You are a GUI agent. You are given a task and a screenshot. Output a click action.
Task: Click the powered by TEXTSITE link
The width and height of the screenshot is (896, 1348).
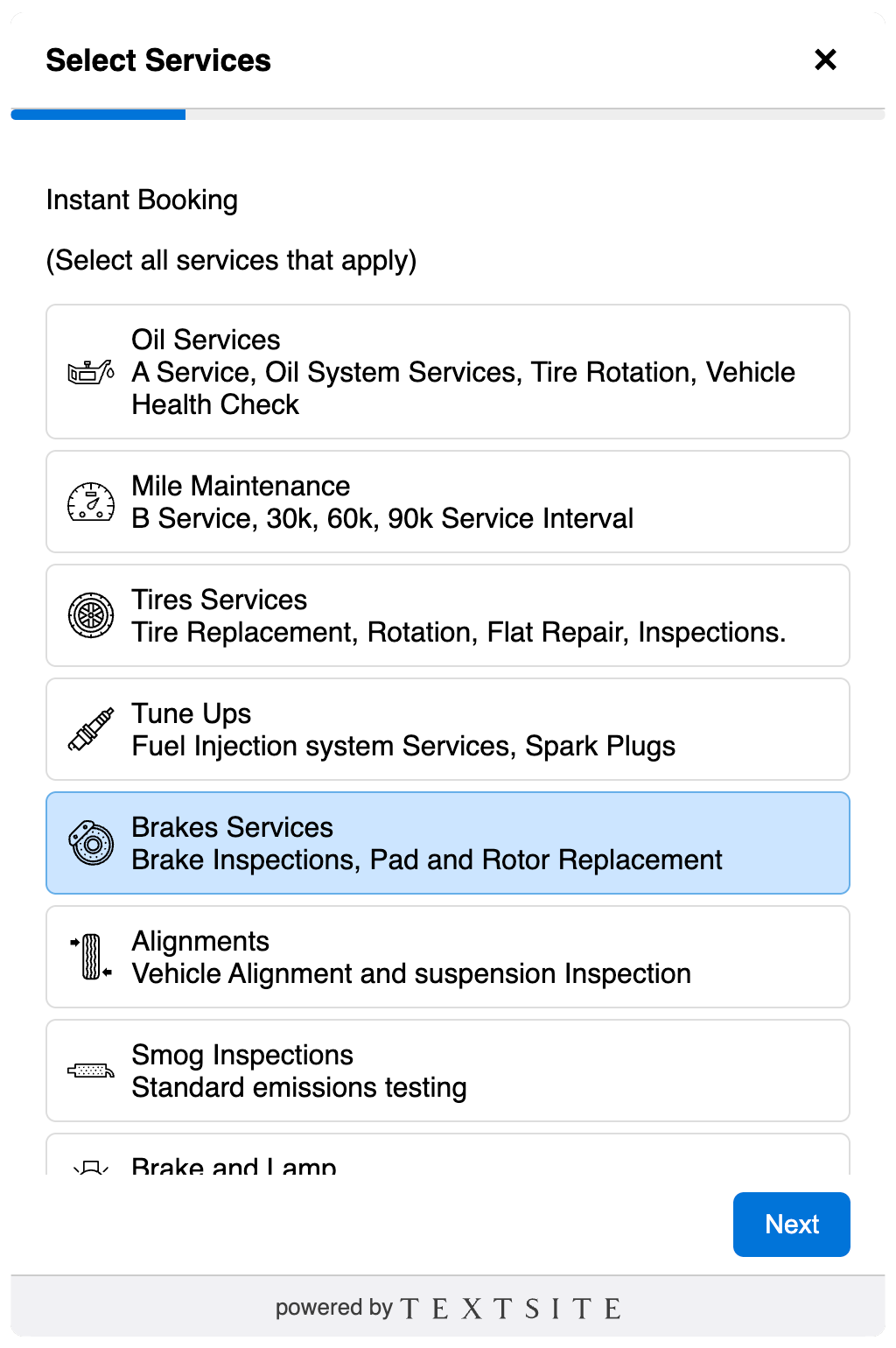pos(448,1307)
